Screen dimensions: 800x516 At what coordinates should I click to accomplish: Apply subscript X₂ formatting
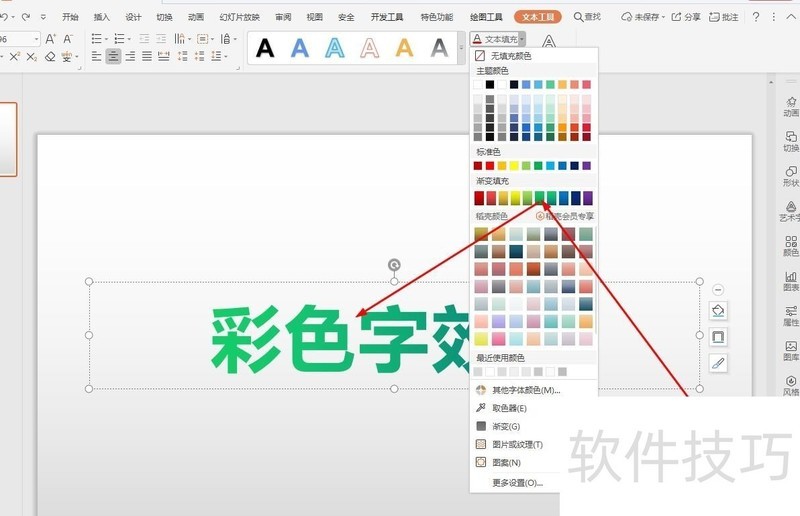pos(32,56)
